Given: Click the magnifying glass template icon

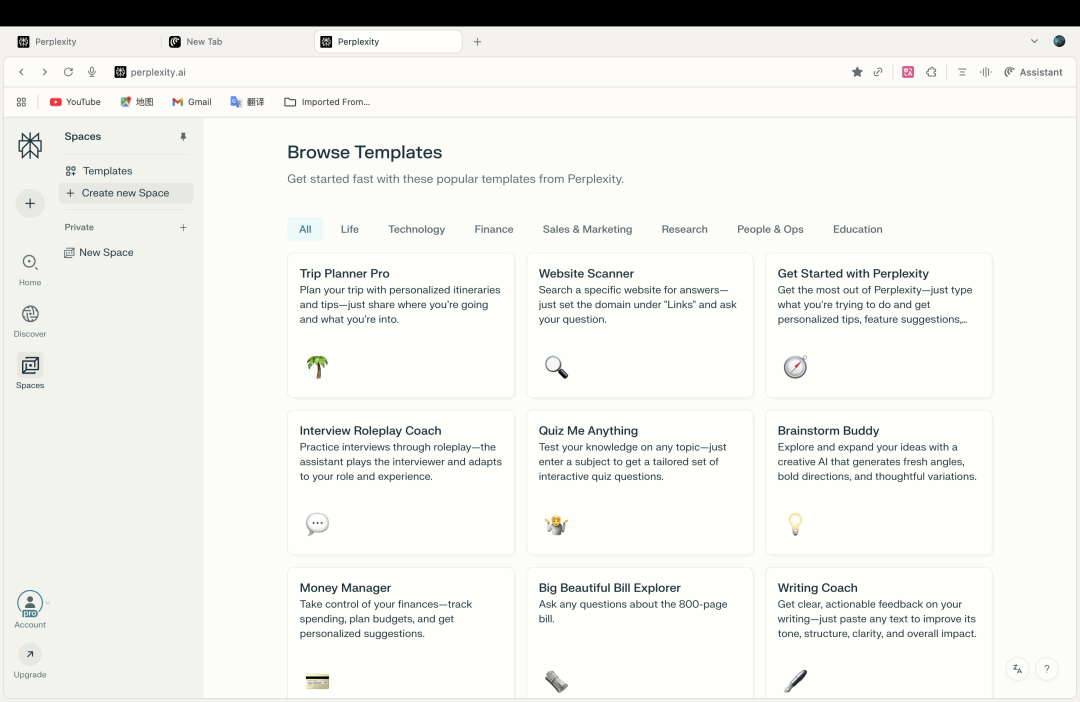Looking at the screenshot, I should click(x=556, y=367).
